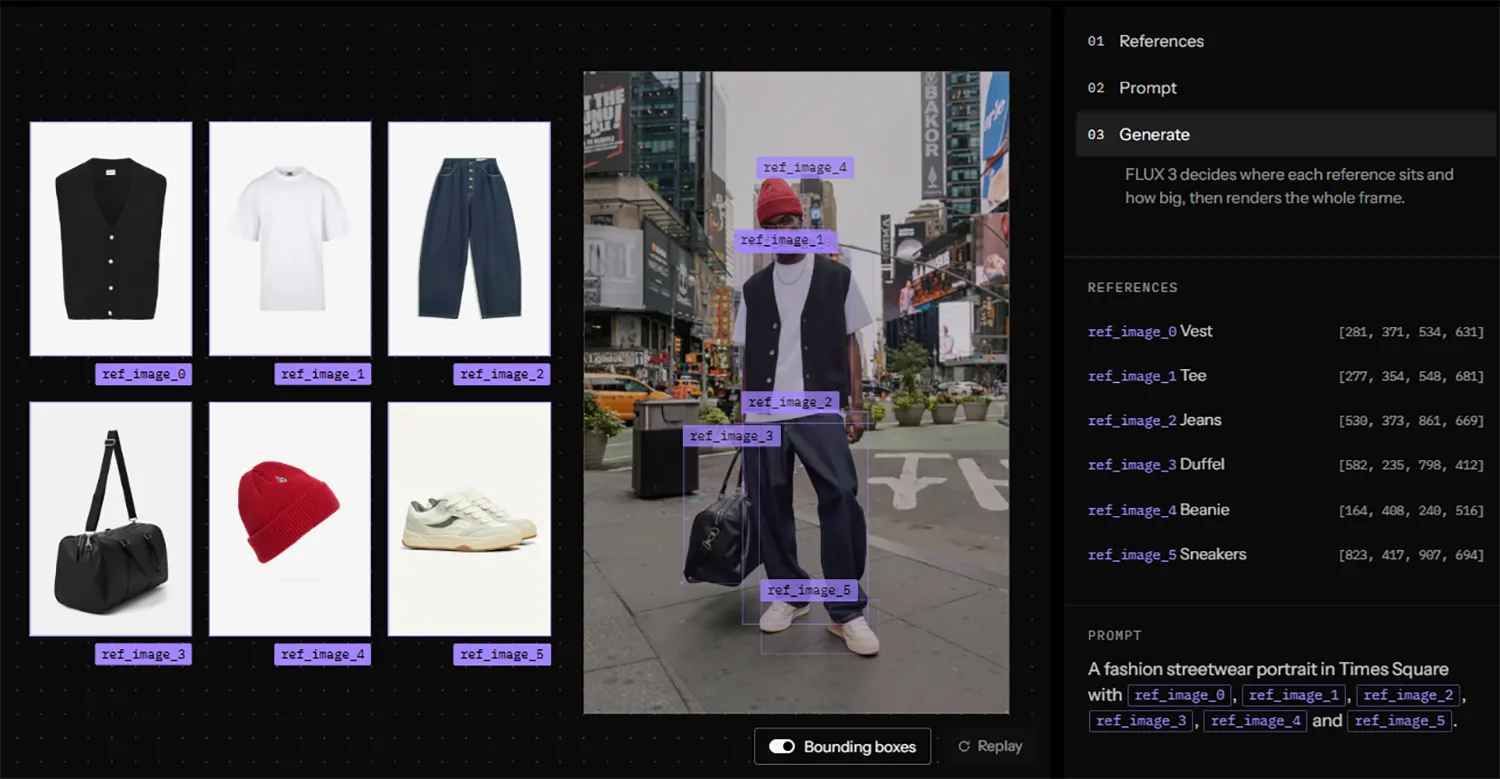
Task: Click the ref_image_1 tag under the tee
Action: (x=322, y=374)
